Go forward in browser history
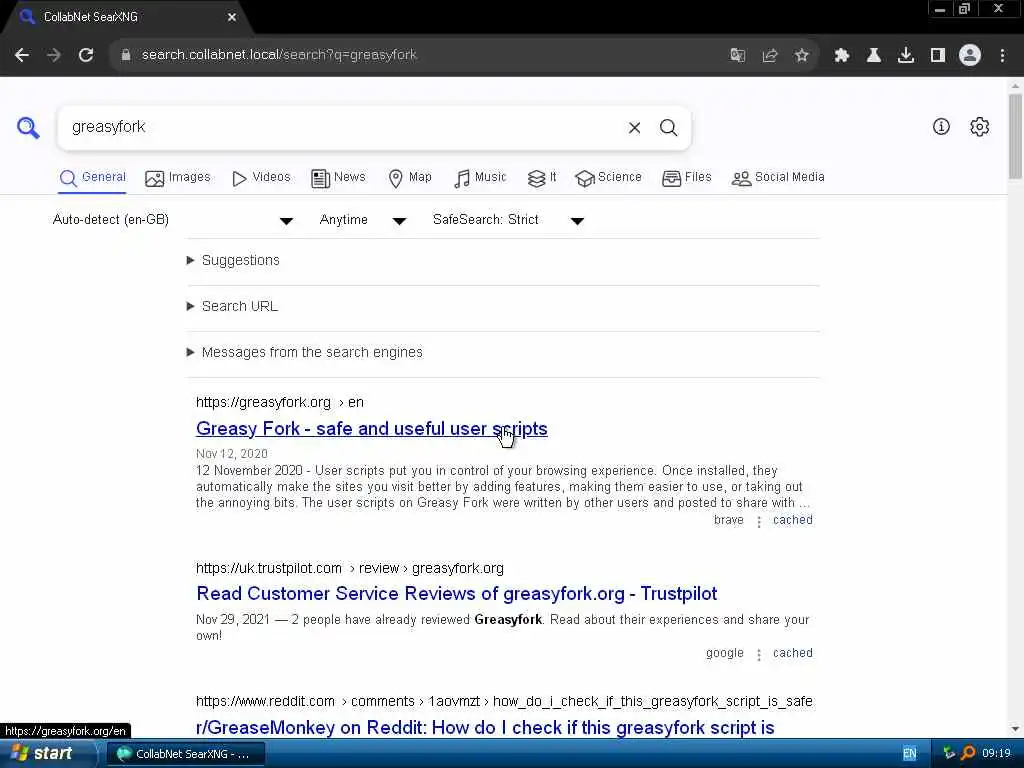 coord(54,55)
